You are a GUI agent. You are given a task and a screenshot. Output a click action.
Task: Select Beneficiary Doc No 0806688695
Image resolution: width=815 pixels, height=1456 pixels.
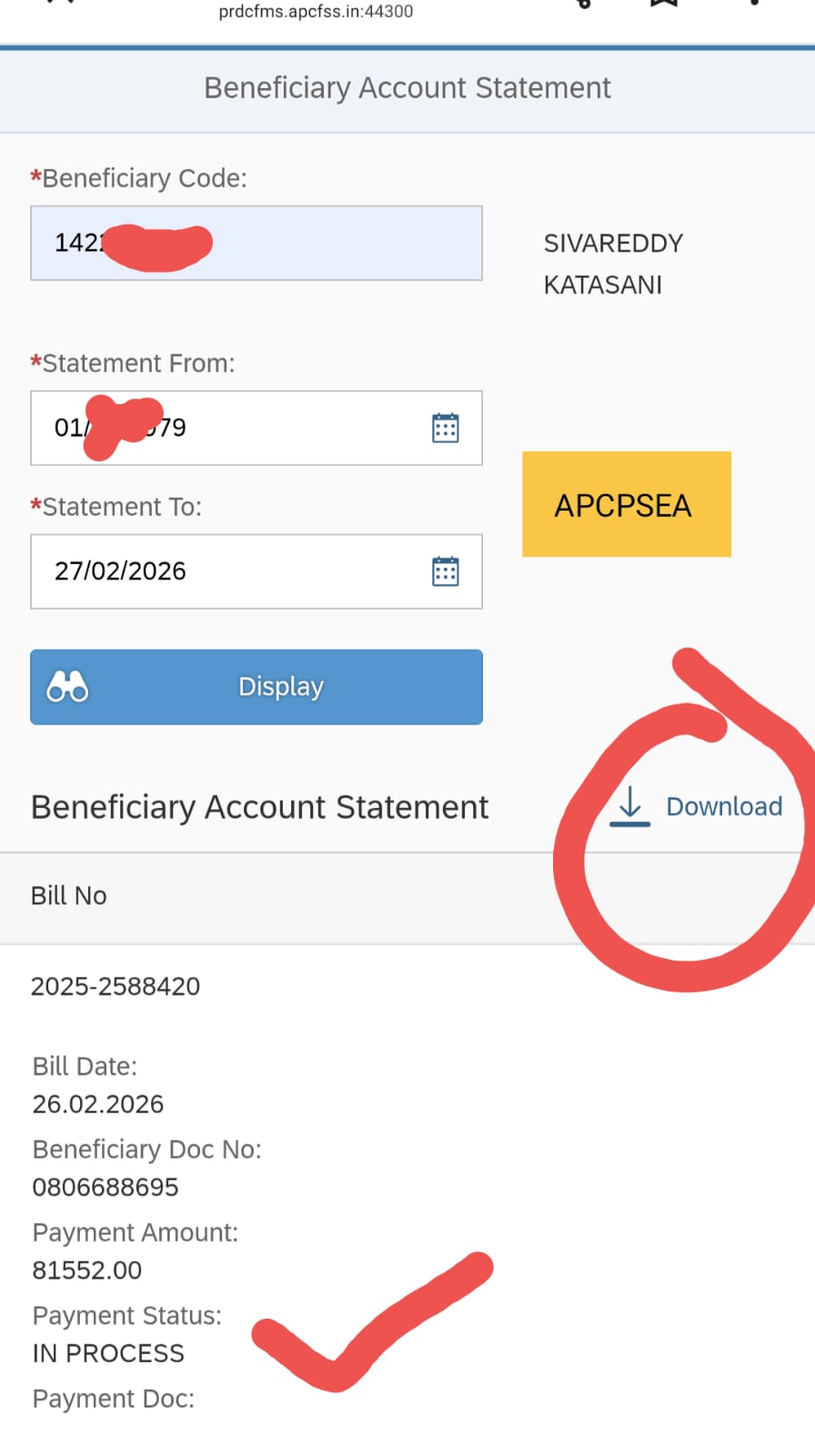106,1187
